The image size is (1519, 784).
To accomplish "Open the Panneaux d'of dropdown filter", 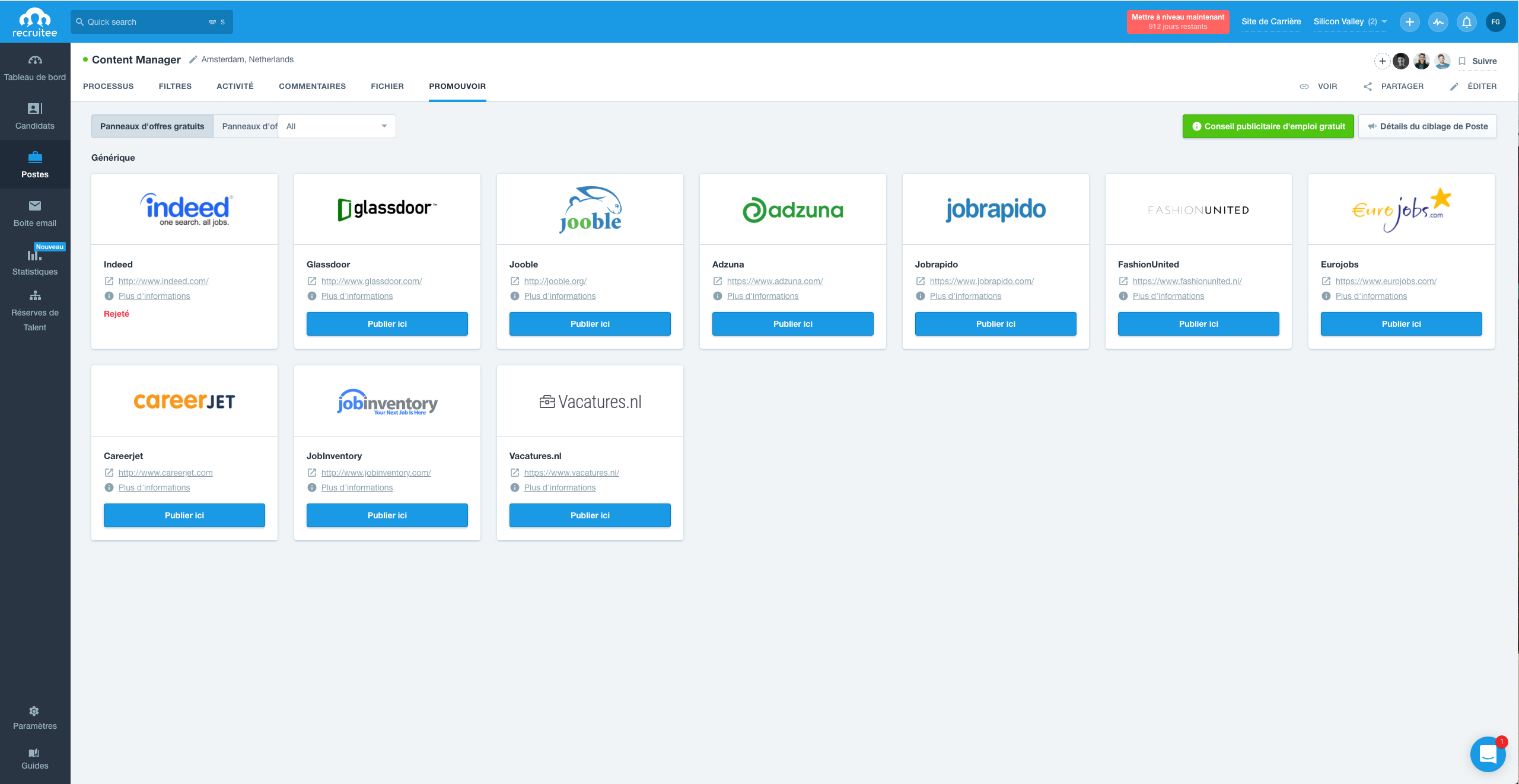I will tap(335, 126).
